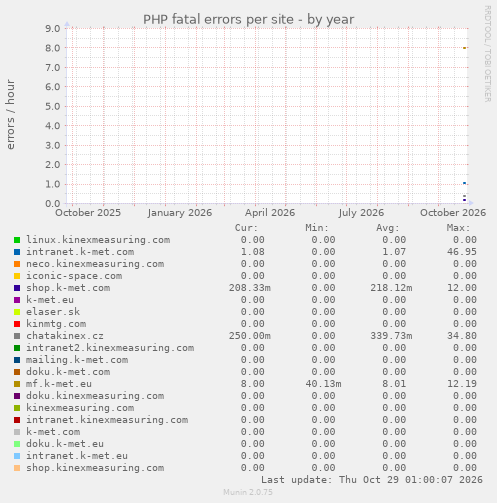
Task: Click the 250.00m current value for chatakinex.cz
Action: click(x=250, y=336)
